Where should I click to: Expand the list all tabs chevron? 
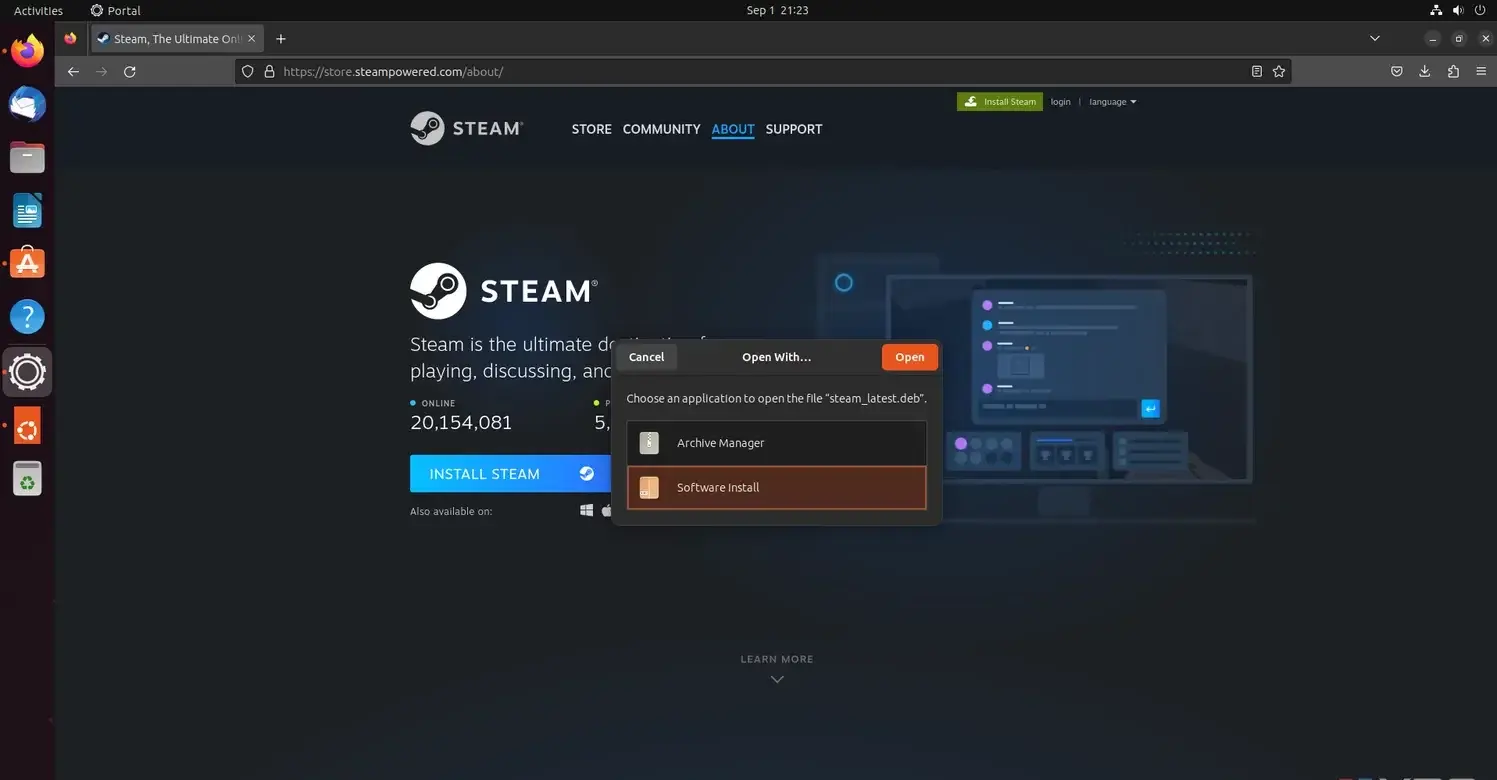pyautogui.click(x=1375, y=39)
